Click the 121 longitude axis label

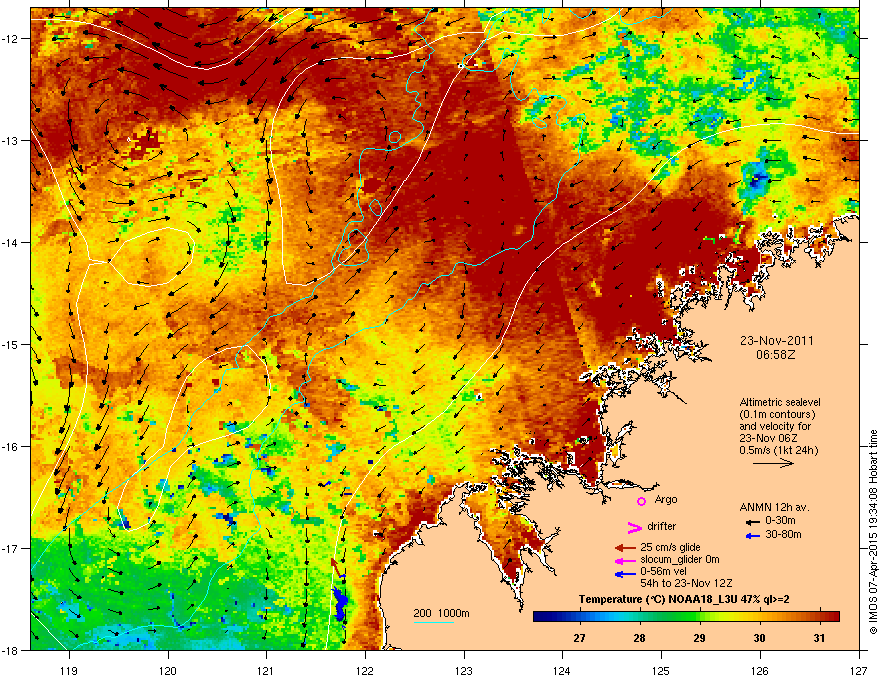click(x=267, y=670)
